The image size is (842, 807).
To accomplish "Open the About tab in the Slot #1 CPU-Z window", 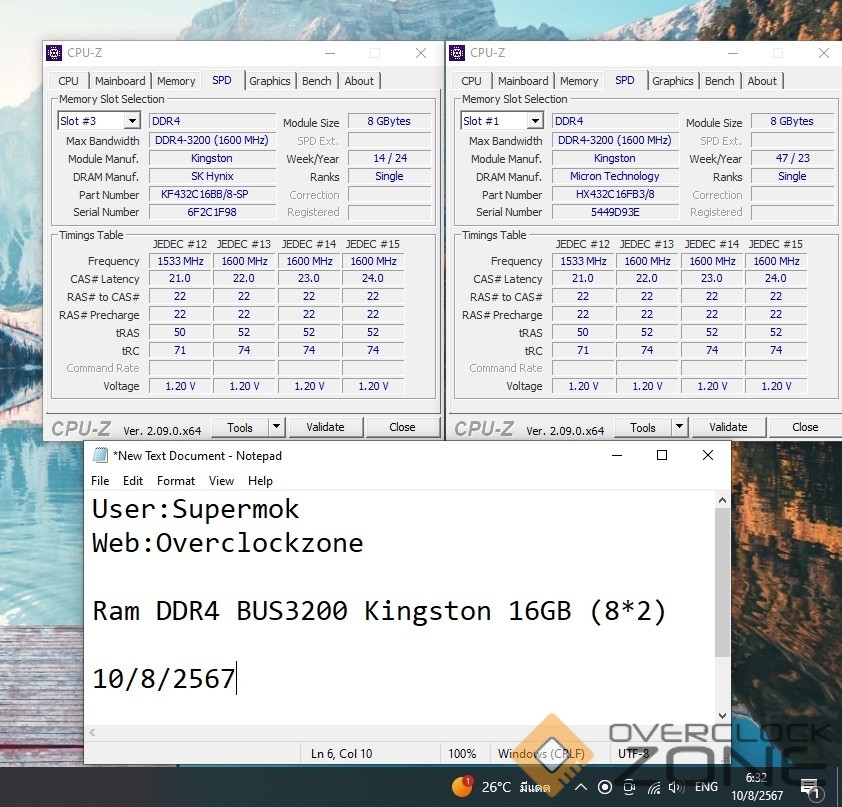I will coord(762,81).
